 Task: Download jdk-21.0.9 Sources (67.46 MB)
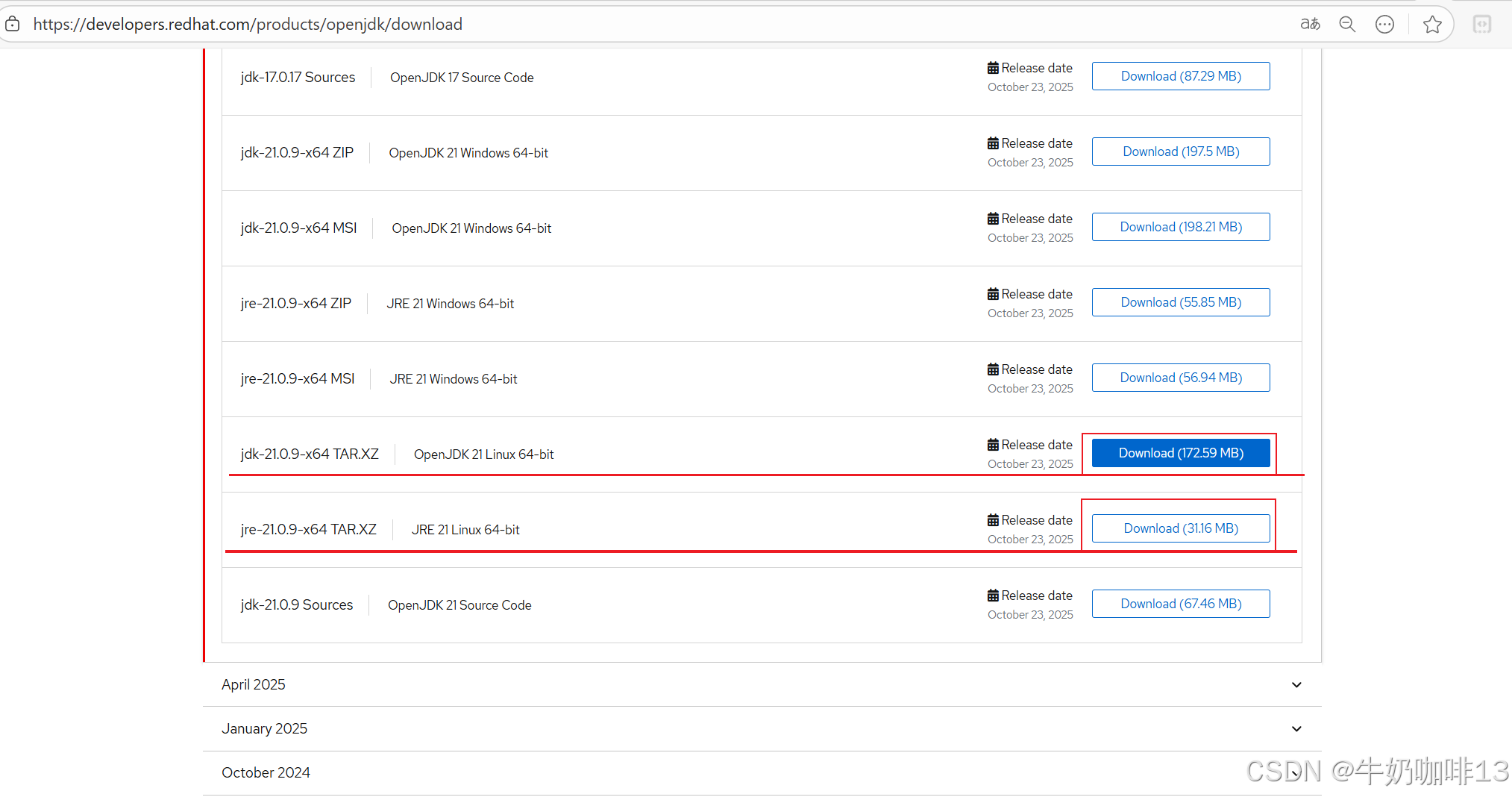[x=1181, y=604]
